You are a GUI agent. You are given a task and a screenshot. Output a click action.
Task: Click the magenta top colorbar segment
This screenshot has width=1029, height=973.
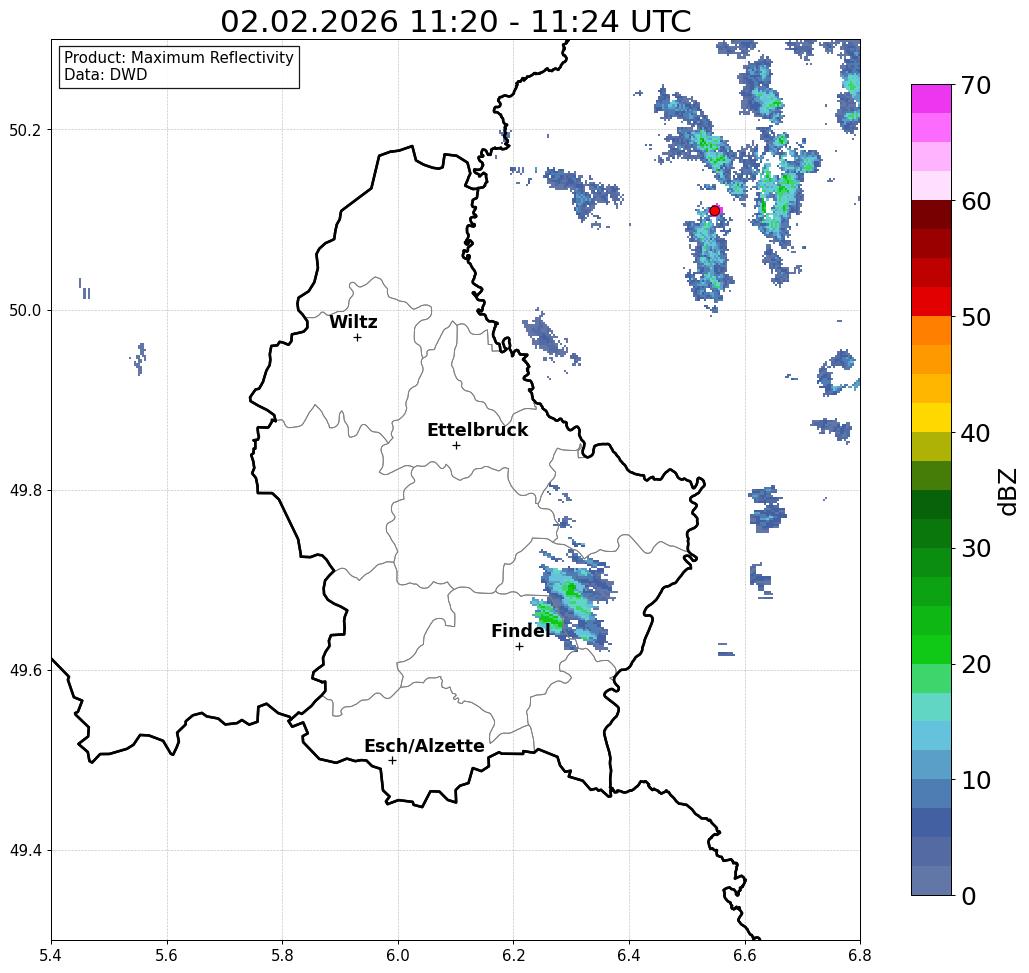(931, 99)
